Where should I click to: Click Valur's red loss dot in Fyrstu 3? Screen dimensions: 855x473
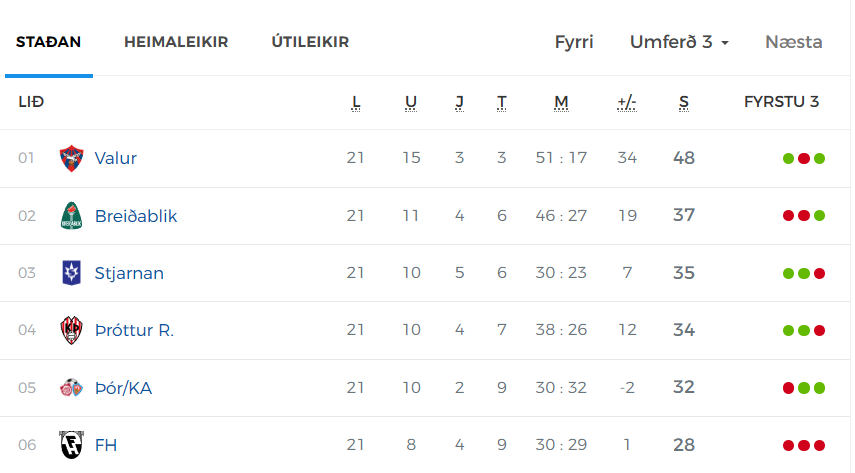pyautogui.click(x=804, y=159)
